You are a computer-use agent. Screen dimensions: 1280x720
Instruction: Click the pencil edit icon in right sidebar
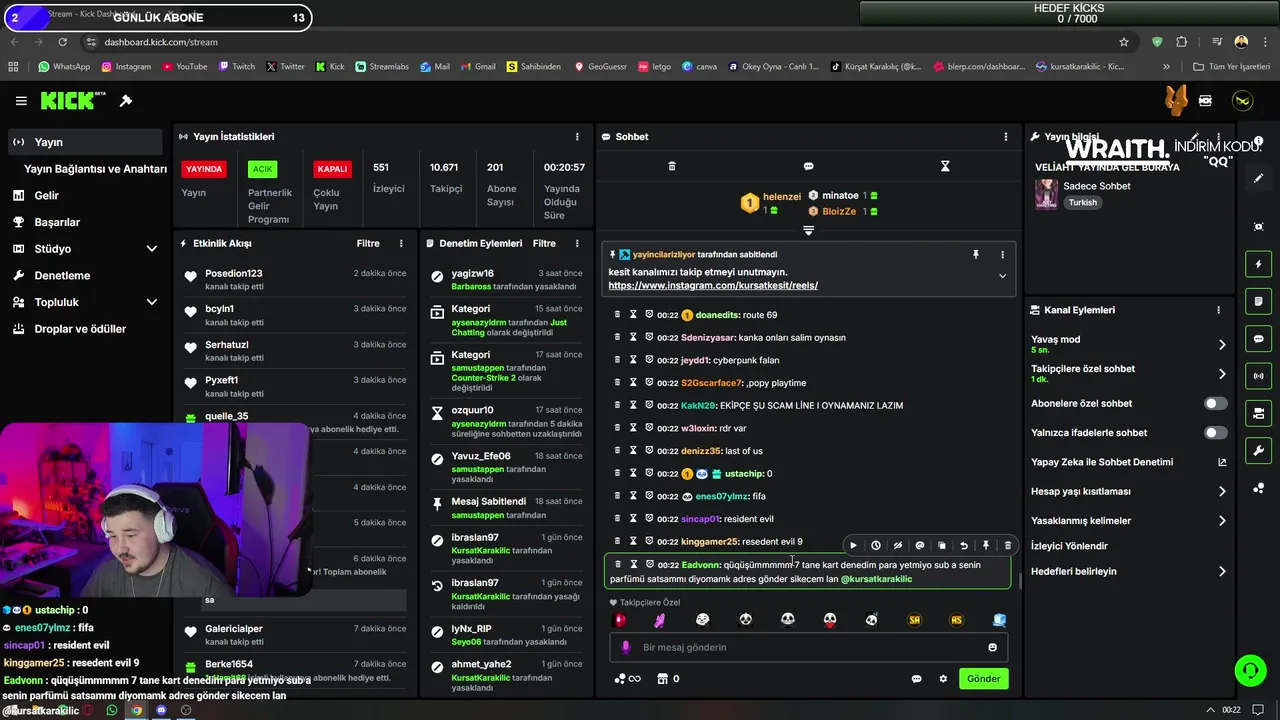click(x=1258, y=179)
